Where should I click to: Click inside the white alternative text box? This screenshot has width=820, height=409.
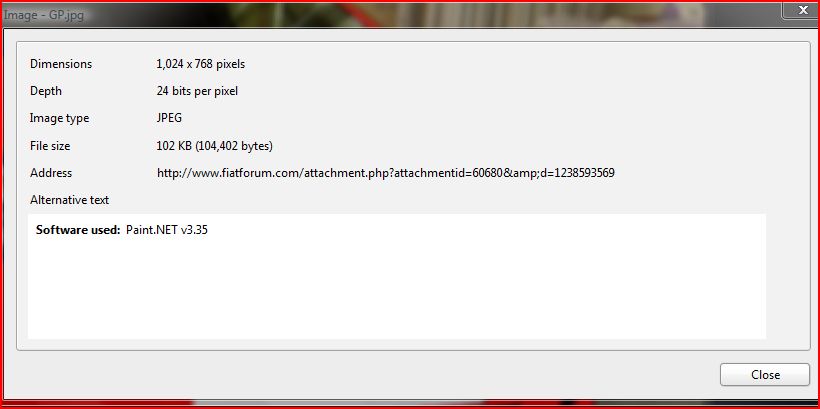[397, 276]
